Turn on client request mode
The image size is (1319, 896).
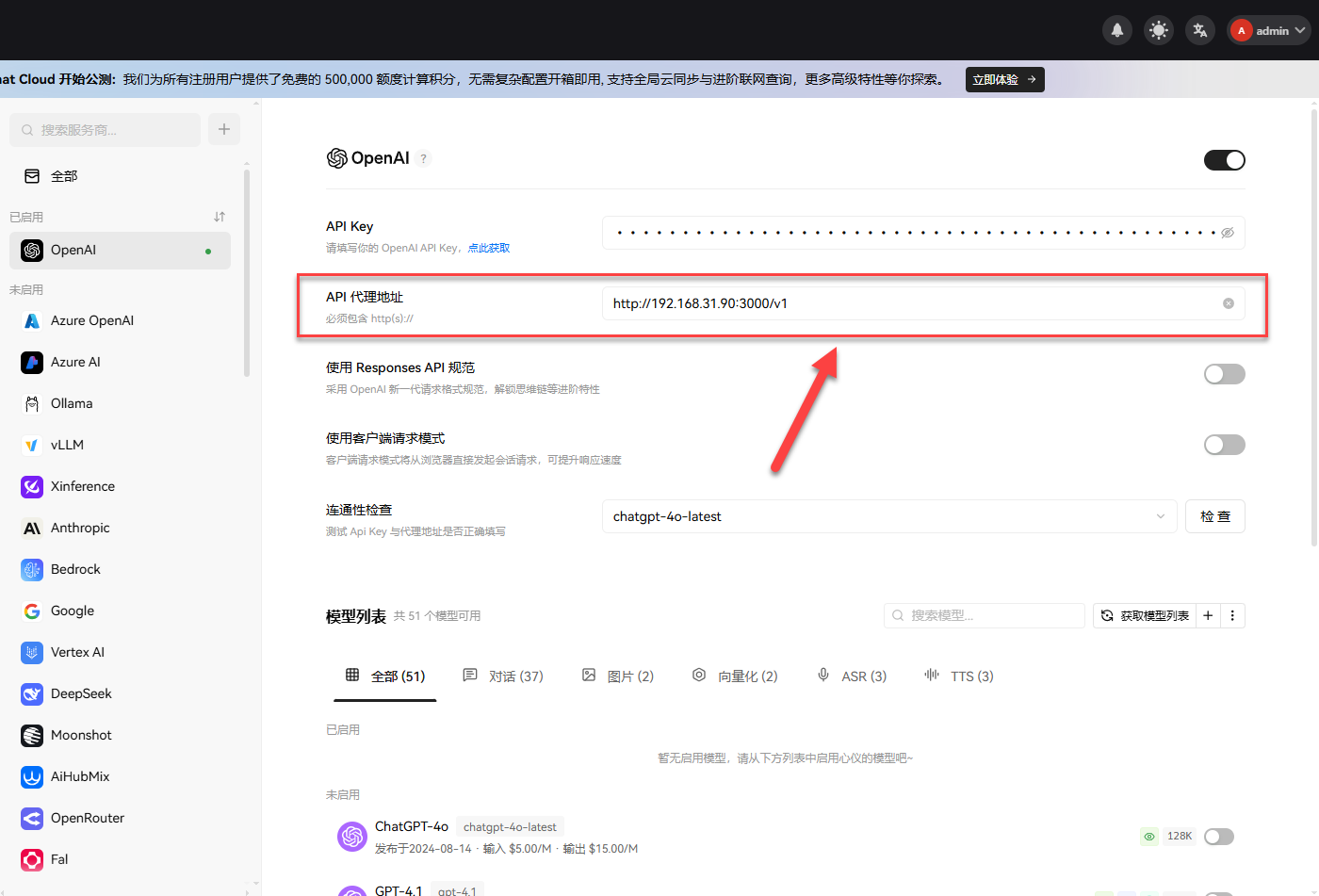1224,444
